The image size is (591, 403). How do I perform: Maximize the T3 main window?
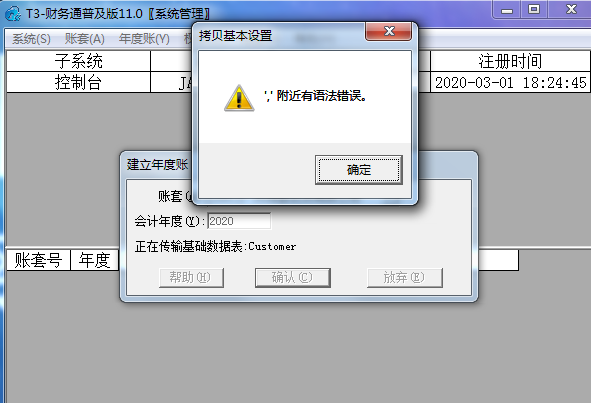tap(534, 9)
